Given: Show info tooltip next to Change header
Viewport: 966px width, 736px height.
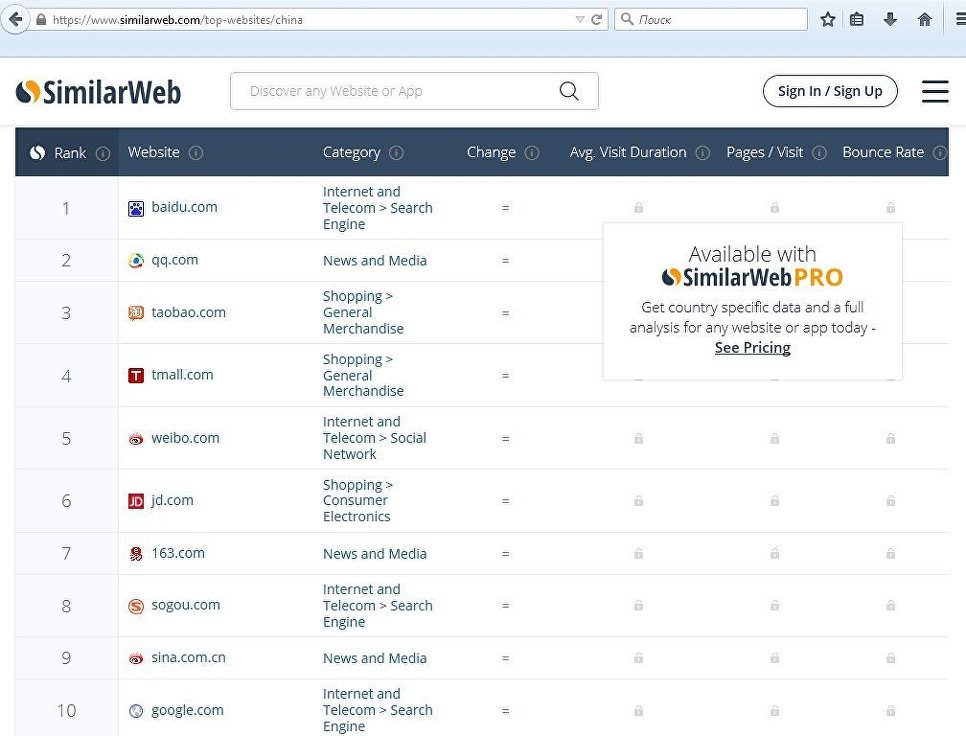Looking at the screenshot, I should (532, 152).
